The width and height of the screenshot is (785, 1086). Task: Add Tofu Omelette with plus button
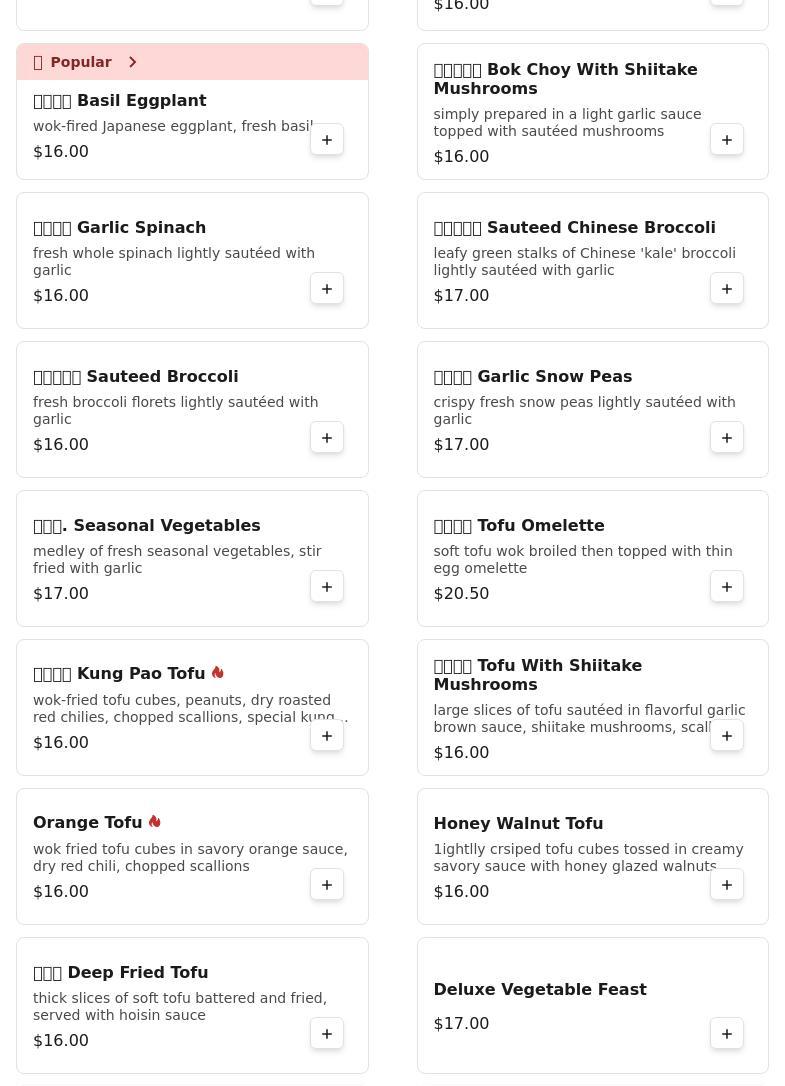727,587
